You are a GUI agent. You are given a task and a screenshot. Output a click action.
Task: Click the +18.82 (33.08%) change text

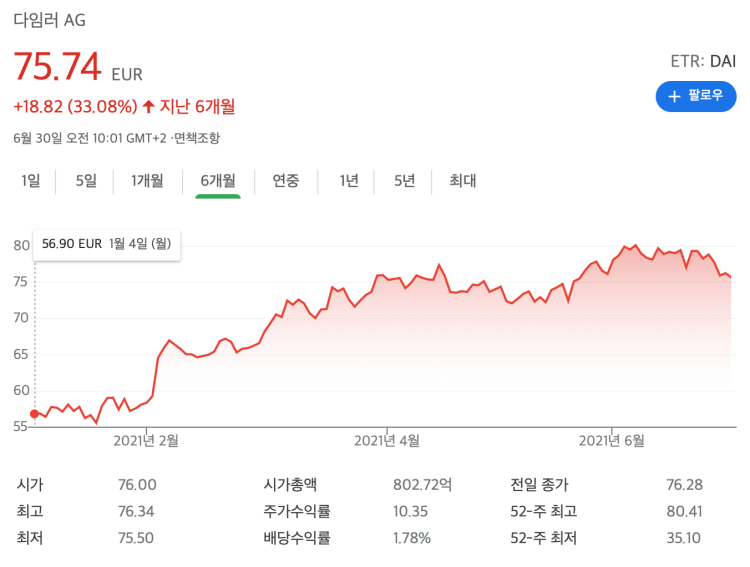(x=75, y=106)
